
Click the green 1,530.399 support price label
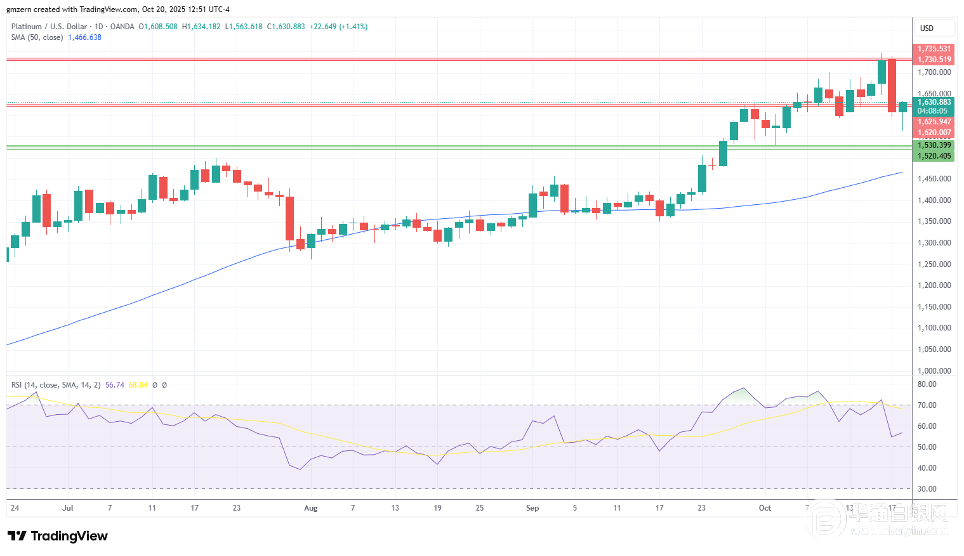click(x=934, y=145)
